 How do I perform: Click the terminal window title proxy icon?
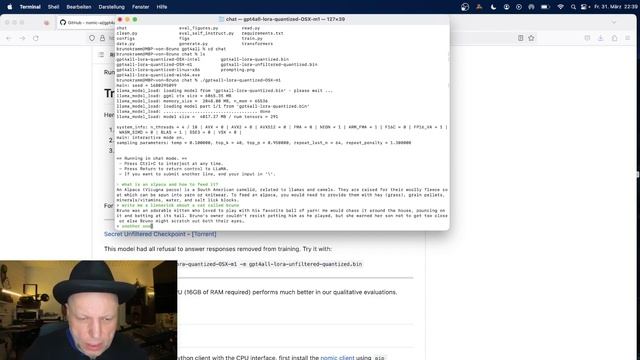point(221,19)
